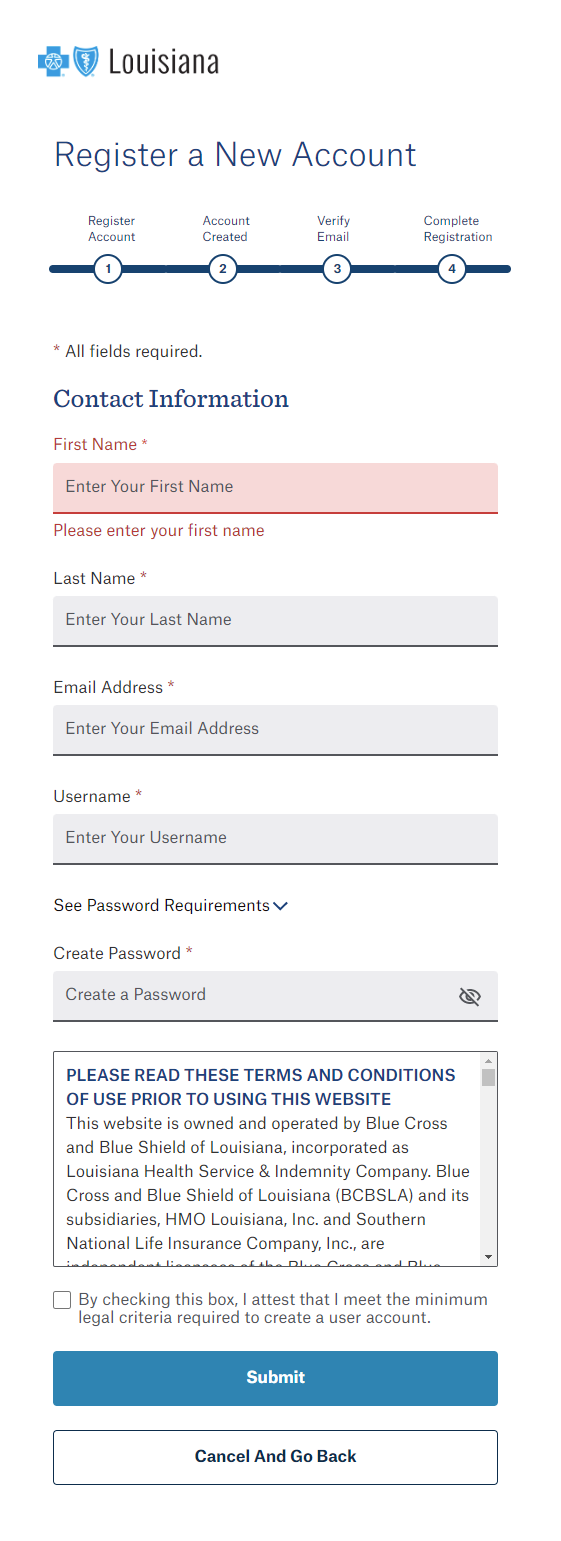Focus the First Name input field
This screenshot has height=1541, width=561.
pos(275,488)
